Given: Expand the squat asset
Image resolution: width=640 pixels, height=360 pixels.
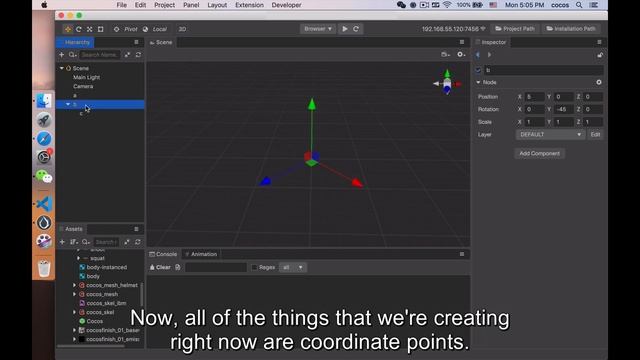Looking at the screenshot, I should [78, 258].
